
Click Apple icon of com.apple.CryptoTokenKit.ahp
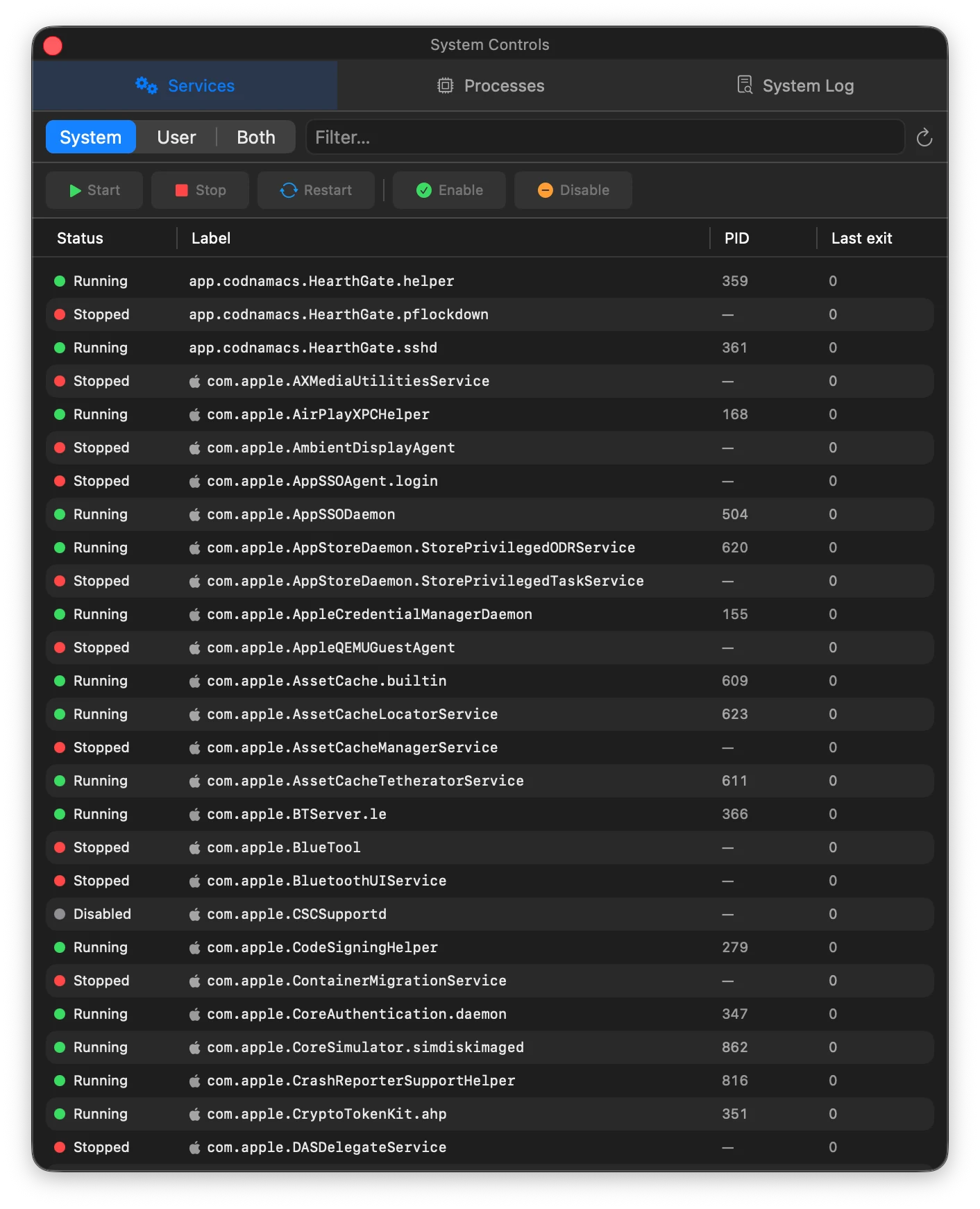pyautogui.click(x=195, y=1114)
